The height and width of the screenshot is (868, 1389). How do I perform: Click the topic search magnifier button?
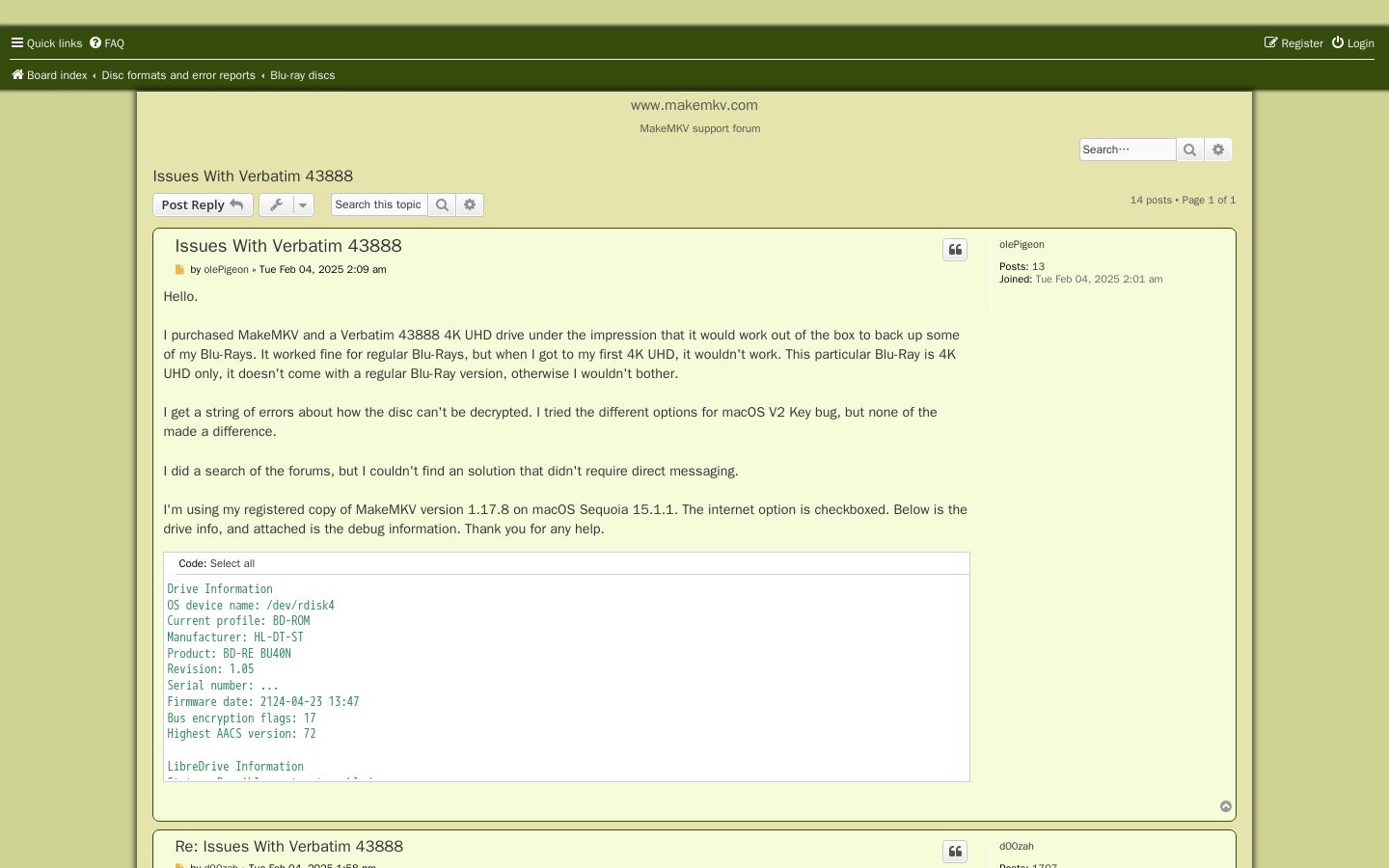(x=442, y=204)
